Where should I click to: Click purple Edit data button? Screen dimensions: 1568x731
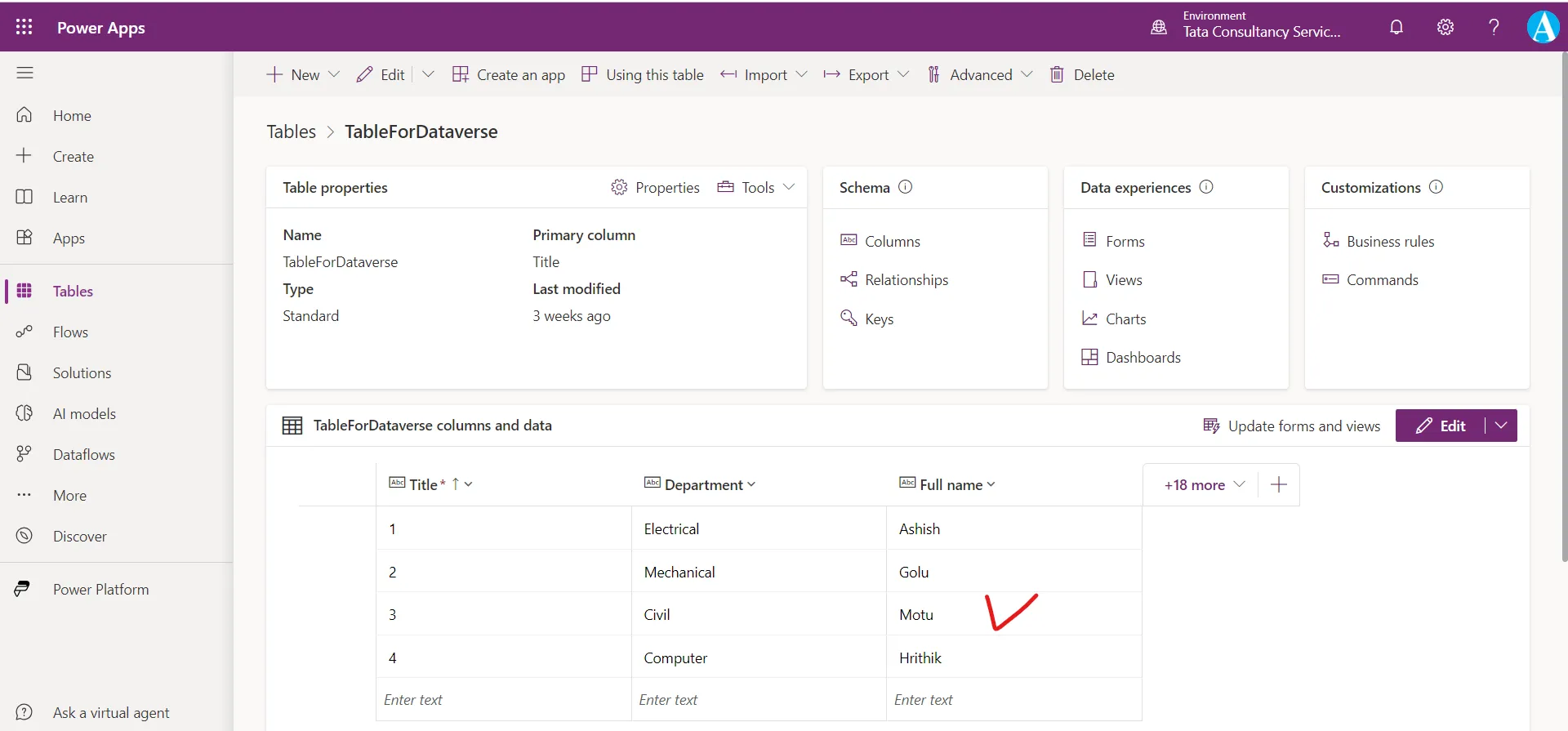point(1441,426)
